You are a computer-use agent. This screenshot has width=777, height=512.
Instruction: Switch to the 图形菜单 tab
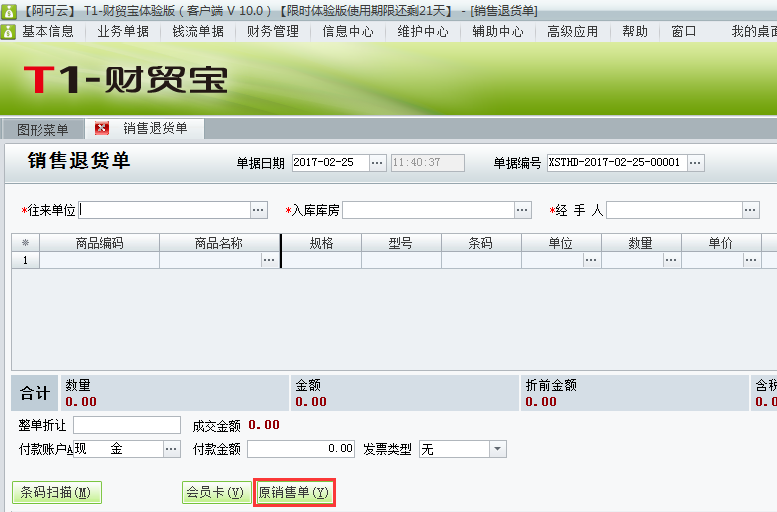pyautogui.click(x=43, y=130)
